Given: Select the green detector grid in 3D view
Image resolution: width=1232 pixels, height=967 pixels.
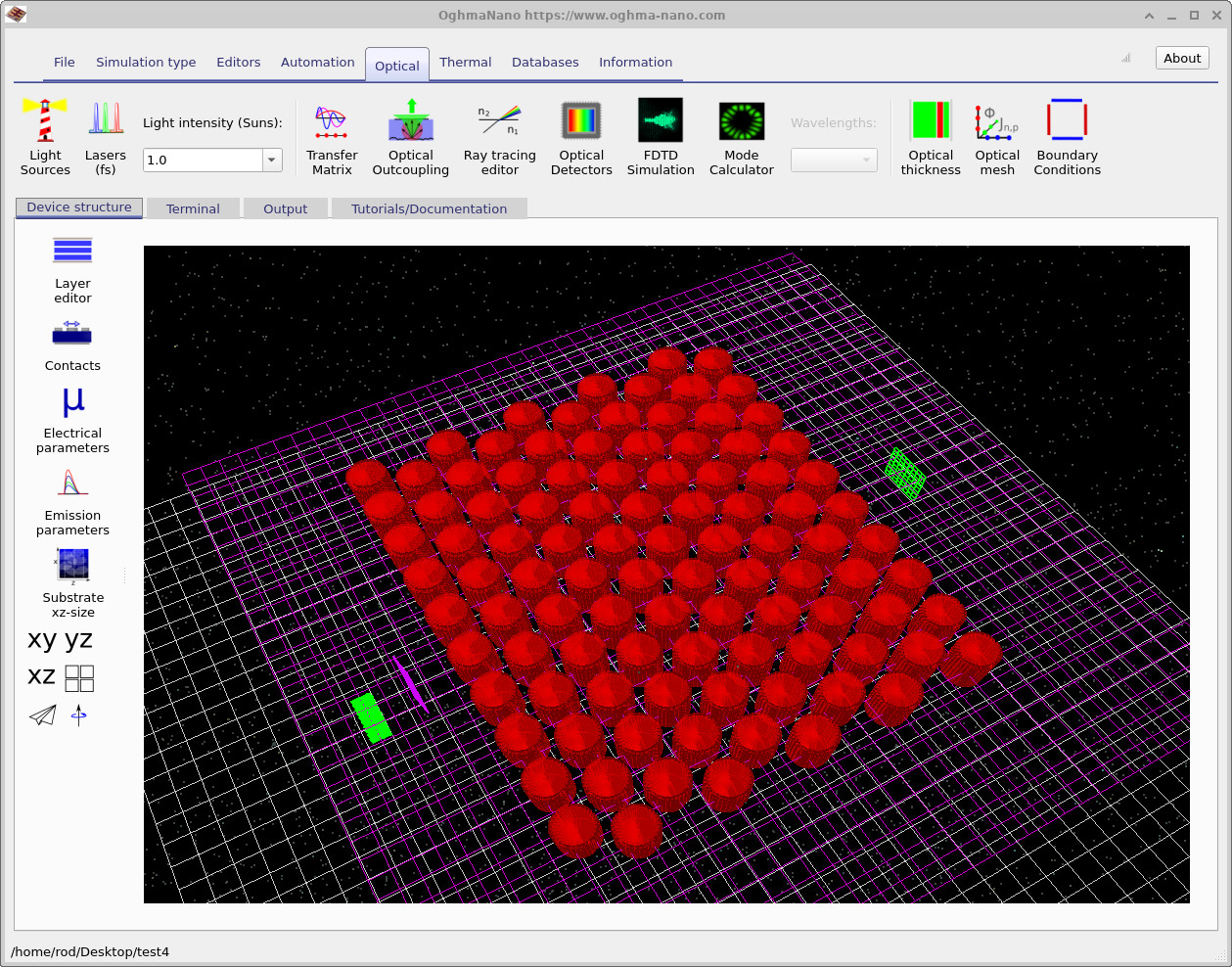Looking at the screenshot, I should click(905, 474).
